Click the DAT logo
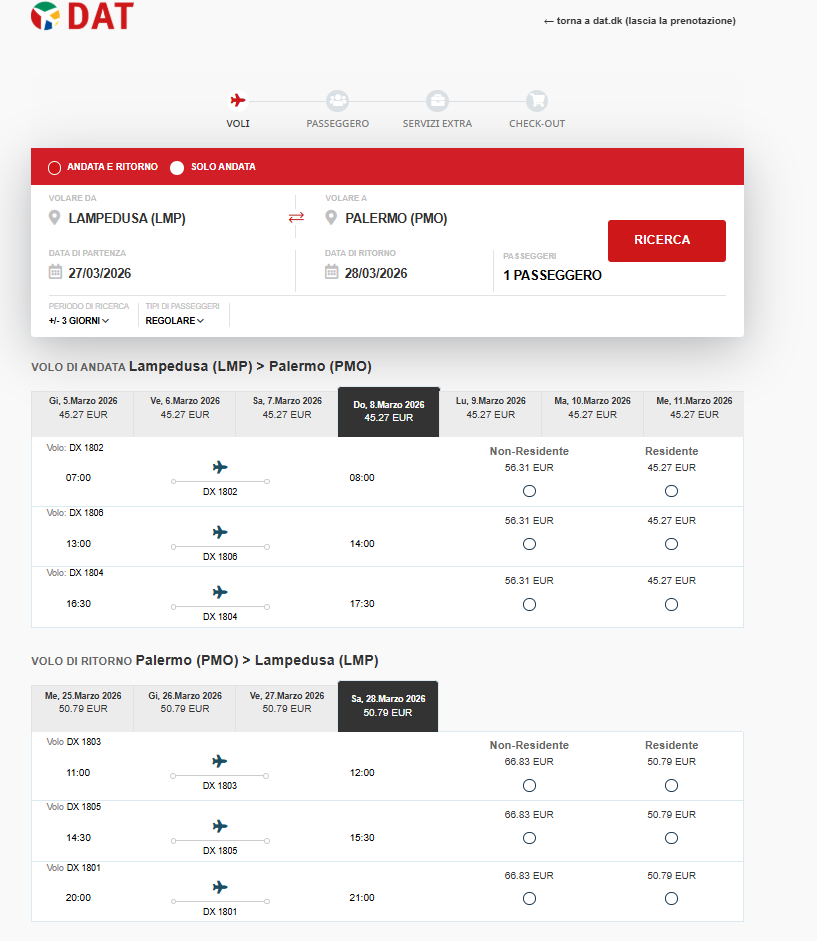This screenshot has height=941, width=817. pyautogui.click(x=82, y=16)
